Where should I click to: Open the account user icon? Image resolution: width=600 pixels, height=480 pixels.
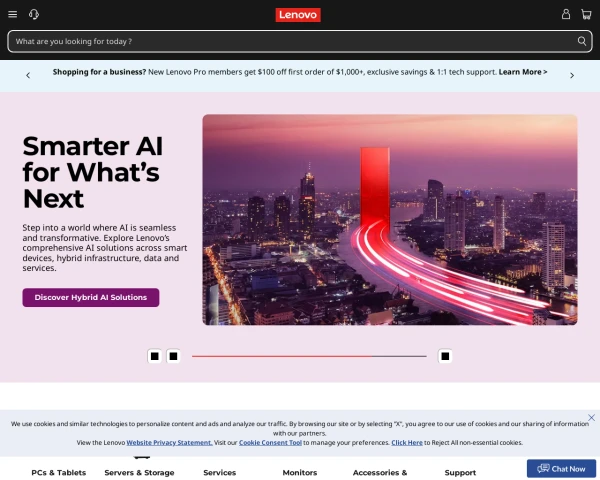coord(566,15)
